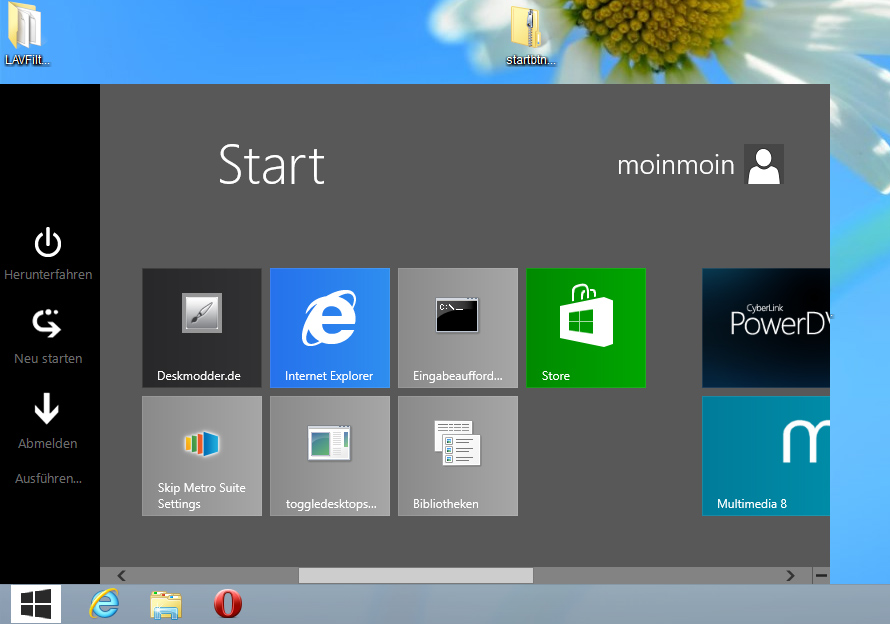The height and width of the screenshot is (624, 890).
Task: Open Opera browser from the taskbar
Action: (x=228, y=604)
